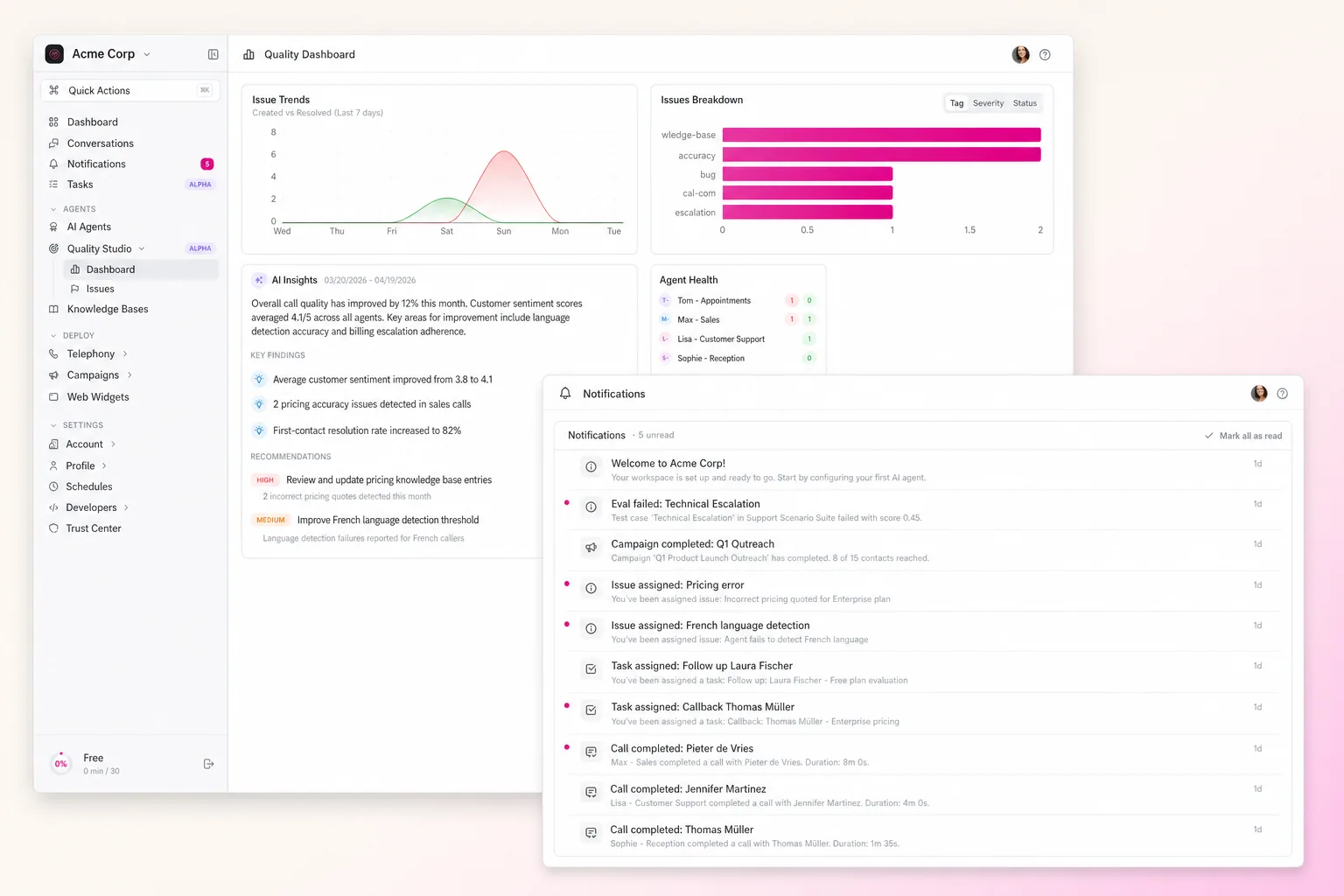The width and height of the screenshot is (1344, 896).
Task: Click the Dashboard grid icon in sidebar
Action: click(53, 122)
